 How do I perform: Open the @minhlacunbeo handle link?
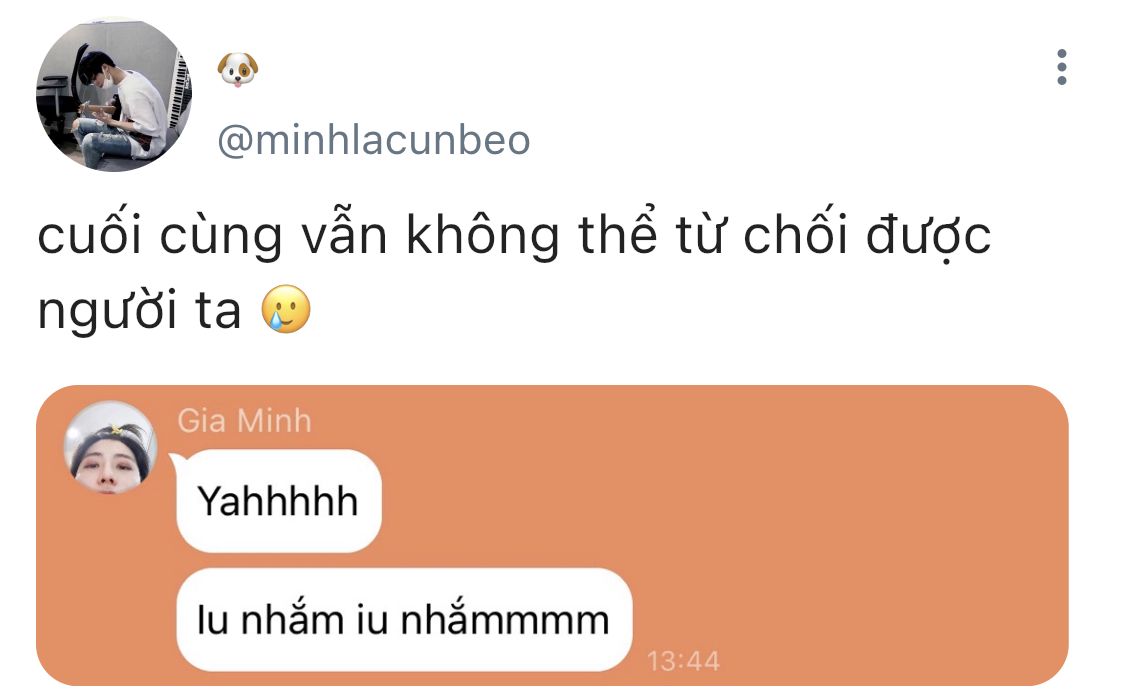pyautogui.click(x=374, y=140)
